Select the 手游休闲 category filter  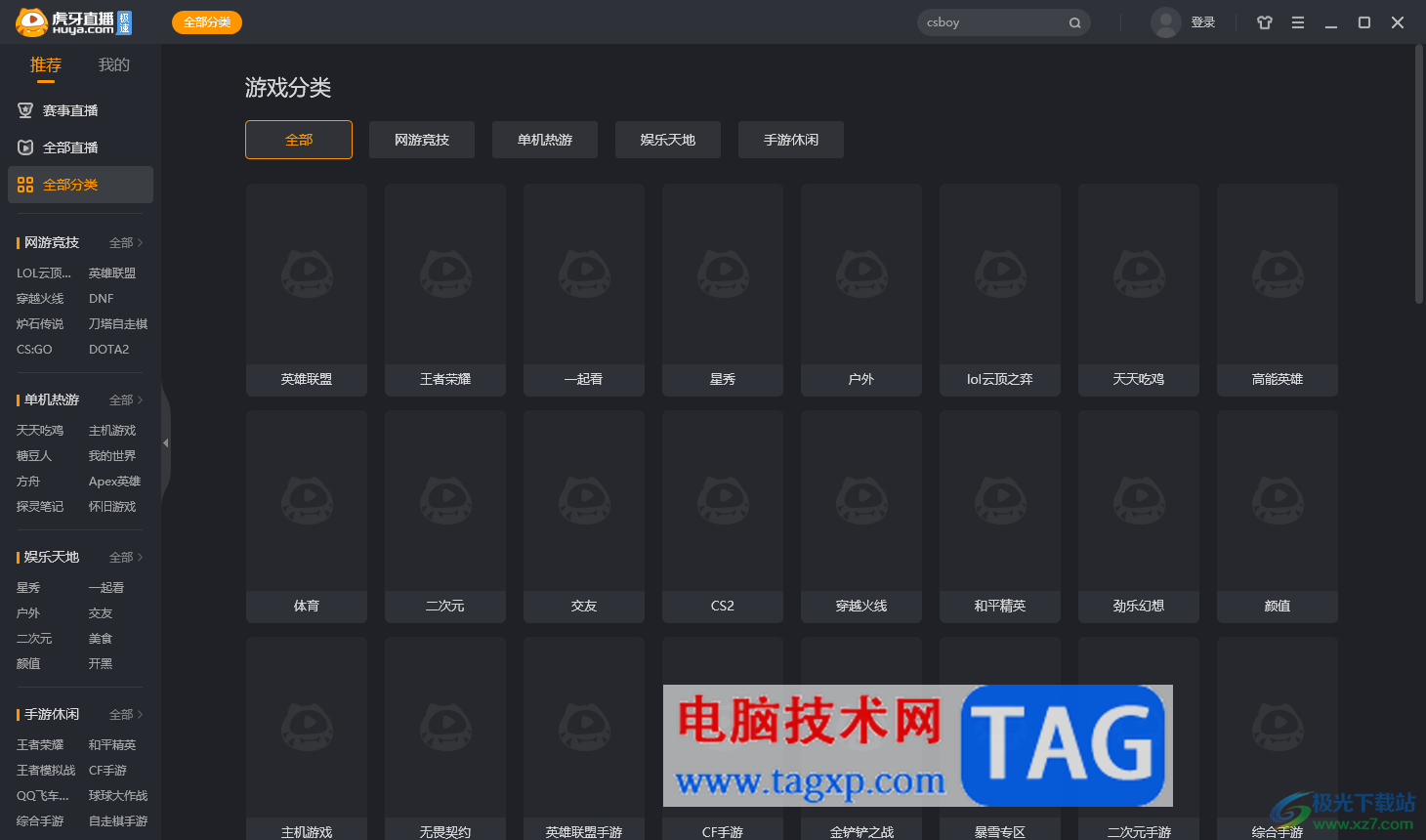(791, 140)
